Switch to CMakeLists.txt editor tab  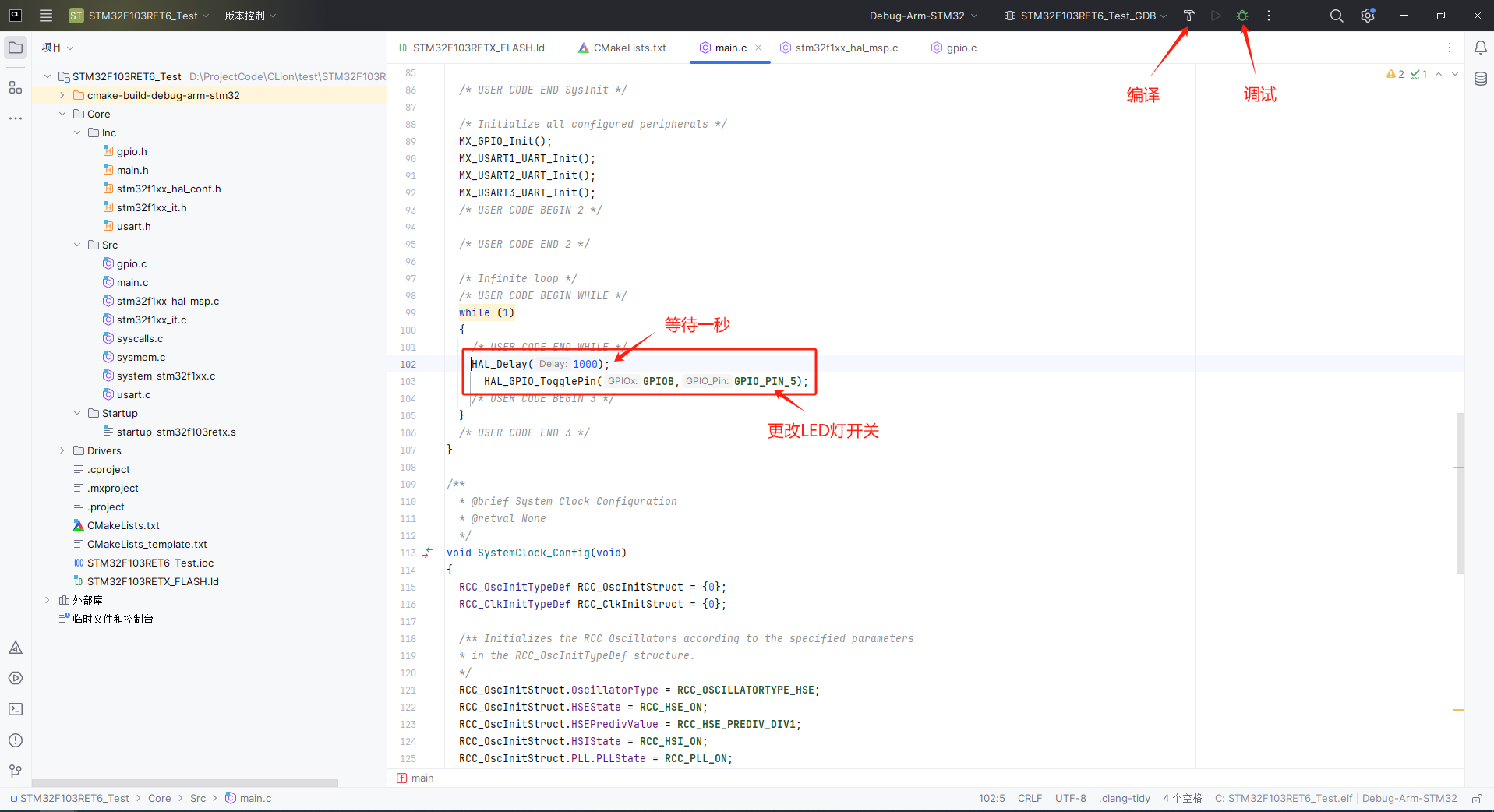click(x=623, y=48)
